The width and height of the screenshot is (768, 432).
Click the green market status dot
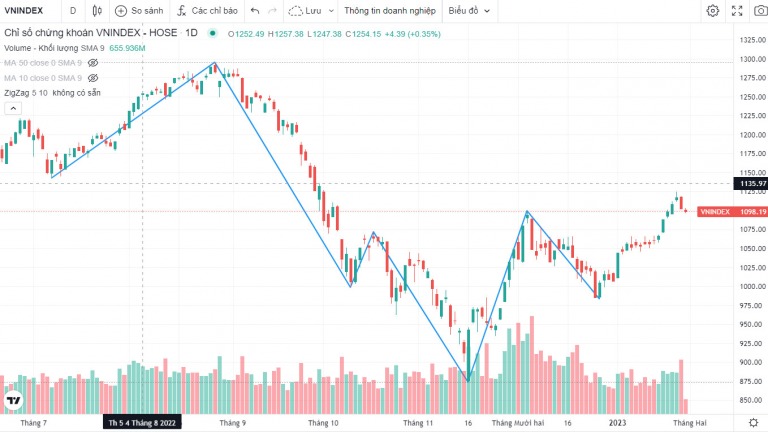pyautogui.click(x=212, y=33)
